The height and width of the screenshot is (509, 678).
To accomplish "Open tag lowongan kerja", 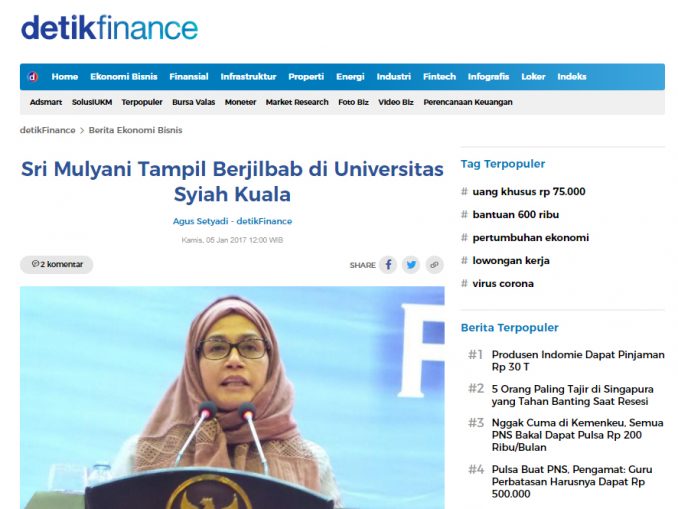I will pos(511,261).
